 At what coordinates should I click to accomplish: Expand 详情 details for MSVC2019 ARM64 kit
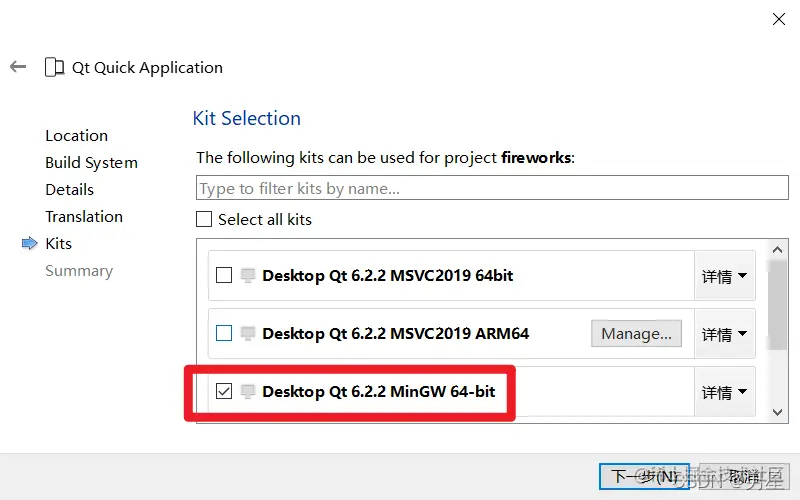tap(724, 334)
